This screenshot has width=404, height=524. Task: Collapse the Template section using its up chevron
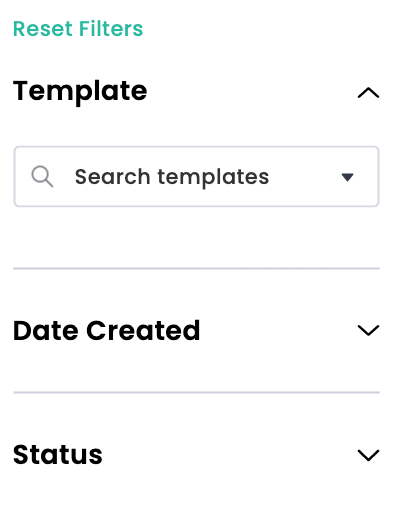coord(368,93)
